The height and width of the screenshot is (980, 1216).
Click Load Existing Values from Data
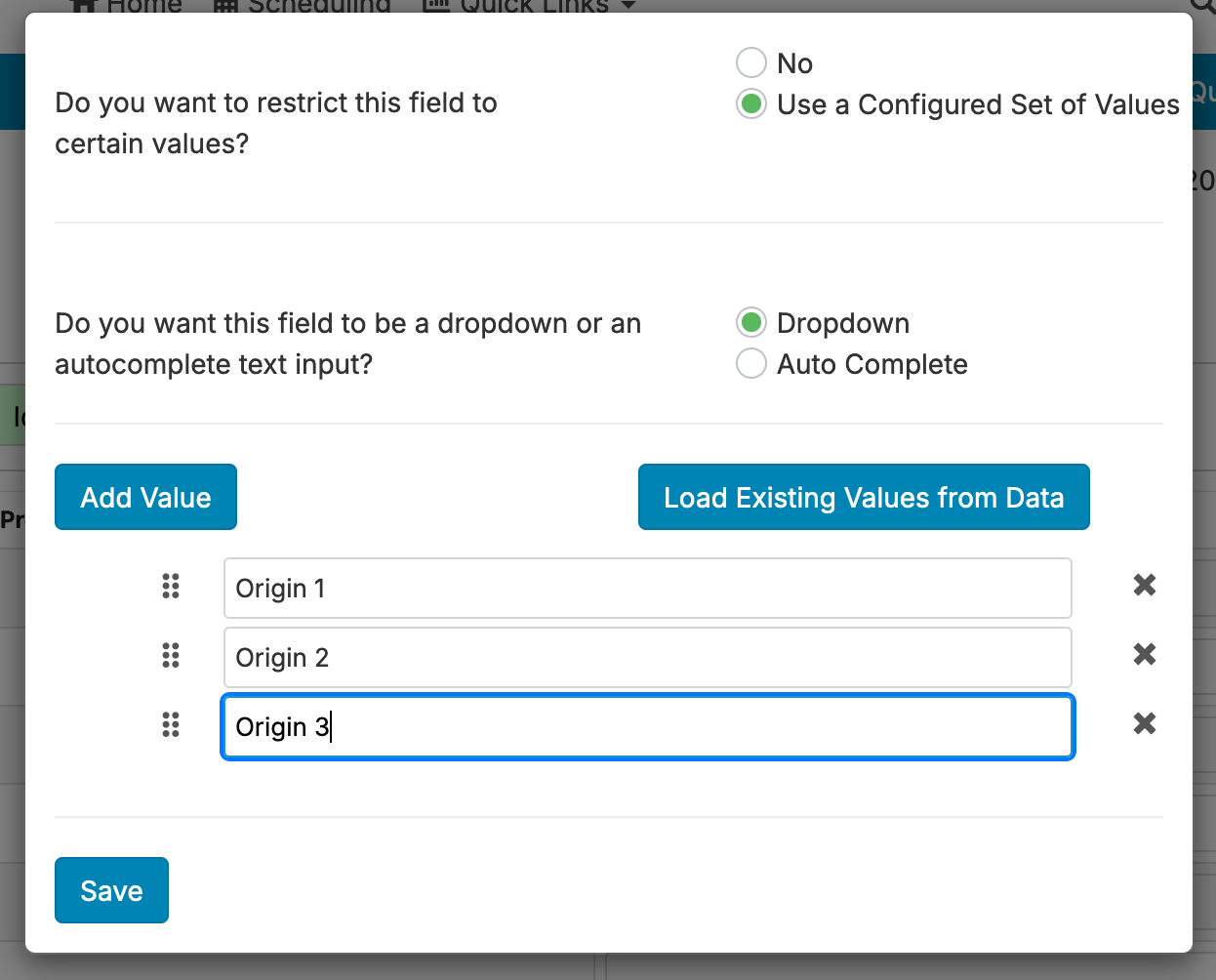pyautogui.click(x=863, y=497)
